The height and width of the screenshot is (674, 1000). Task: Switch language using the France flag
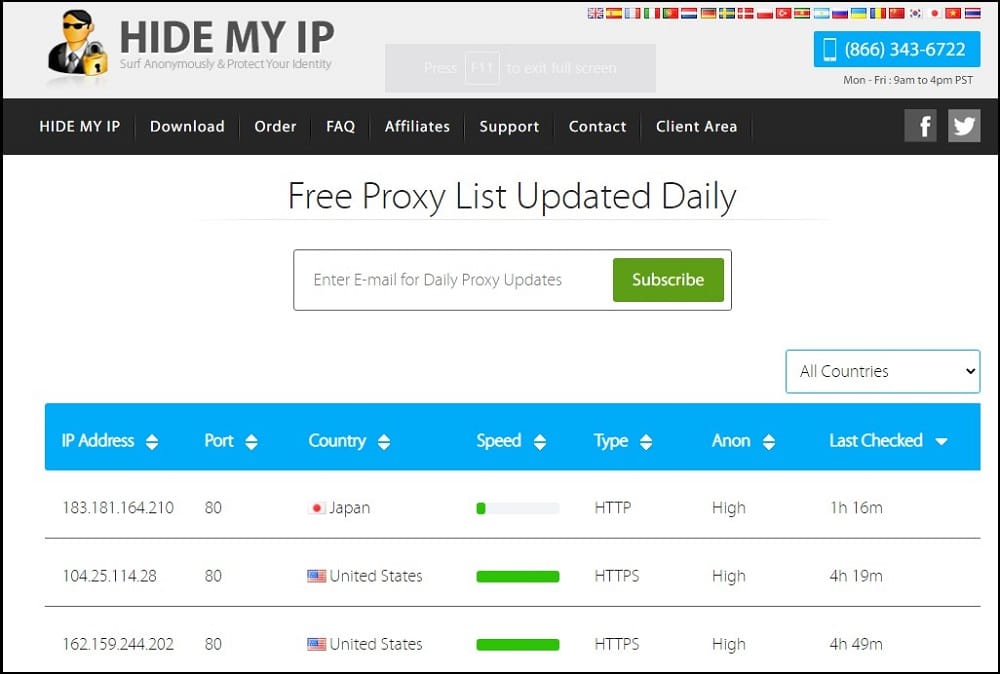tap(633, 13)
